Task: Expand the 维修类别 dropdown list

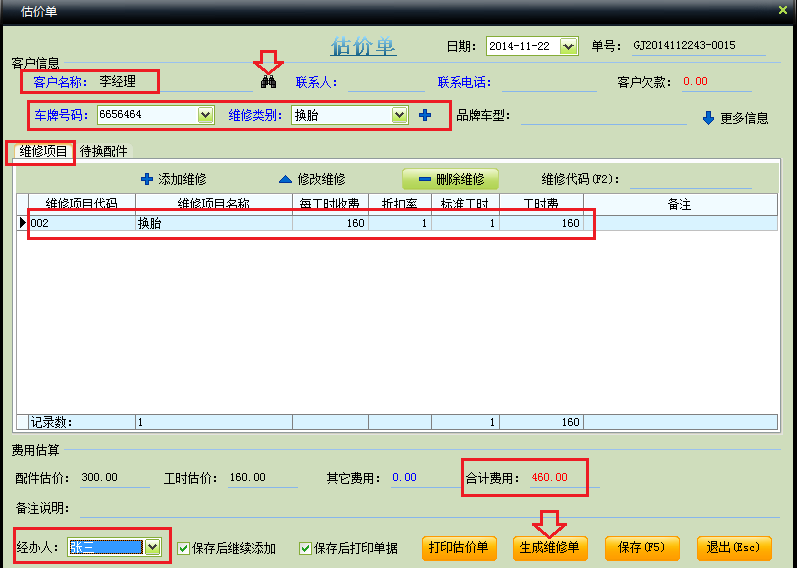Action: [x=400, y=115]
